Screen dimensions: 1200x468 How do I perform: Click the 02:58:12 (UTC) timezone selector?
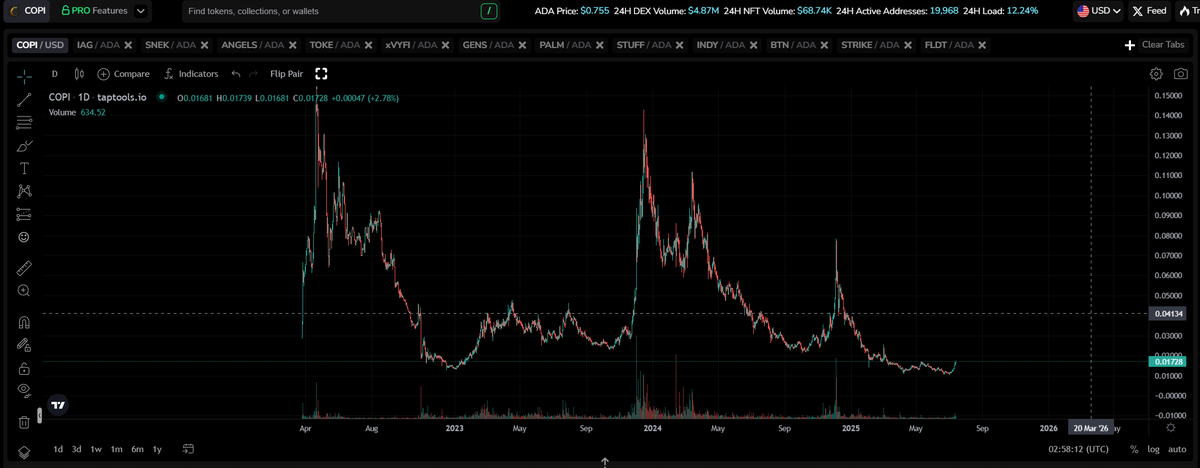(1077, 449)
